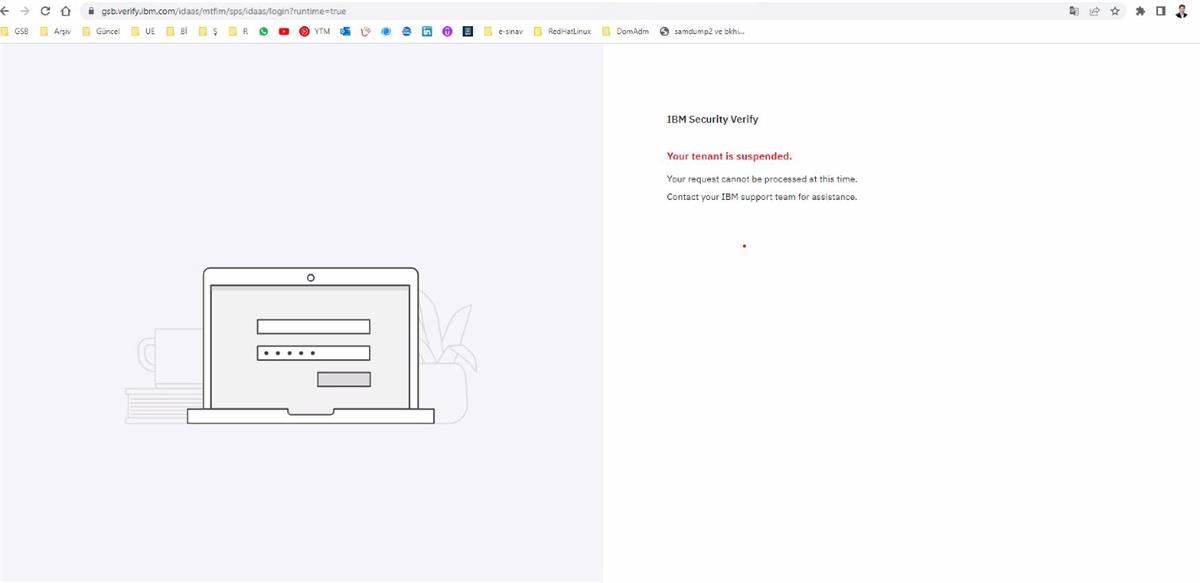Toggle the browser side panel
Image resolution: width=1200 pixels, height=583 pixels.
tap(1160, 11)
